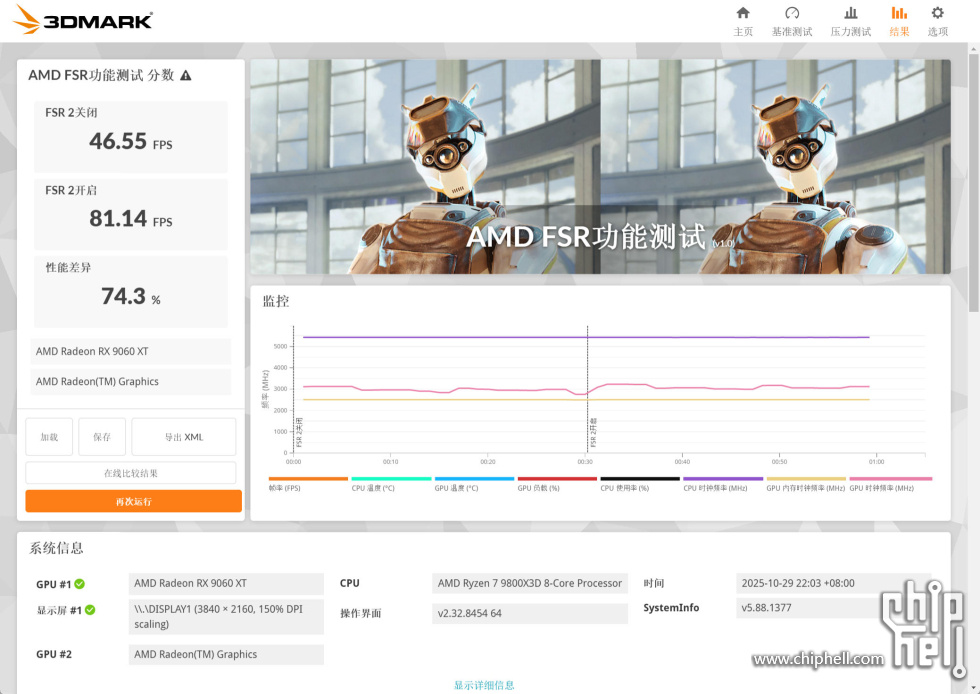Click the warning triangle beside the score title
The width and height of the screenshot is (980, 694).
coord(185,76)
